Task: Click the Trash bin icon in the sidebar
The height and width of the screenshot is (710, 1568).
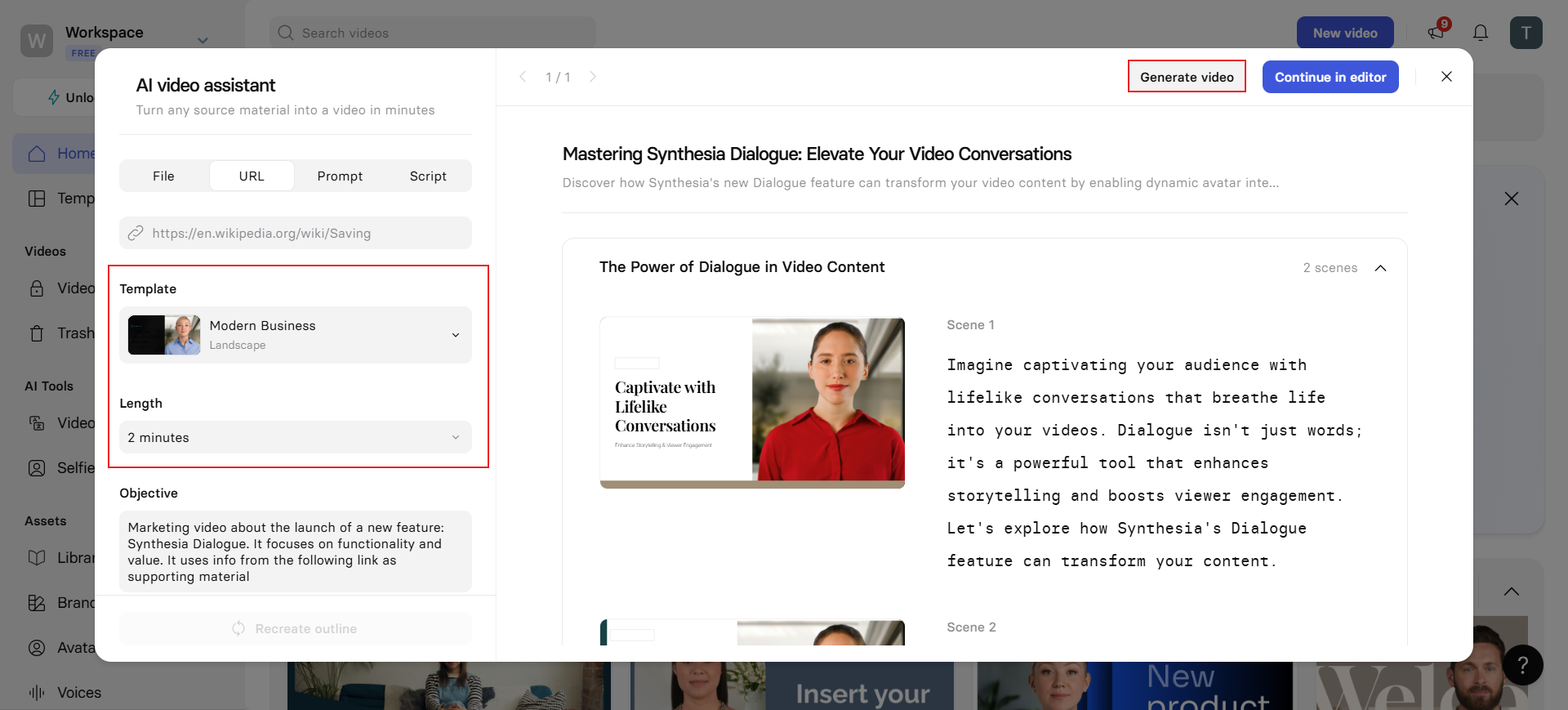Action: tap(37, 333)
